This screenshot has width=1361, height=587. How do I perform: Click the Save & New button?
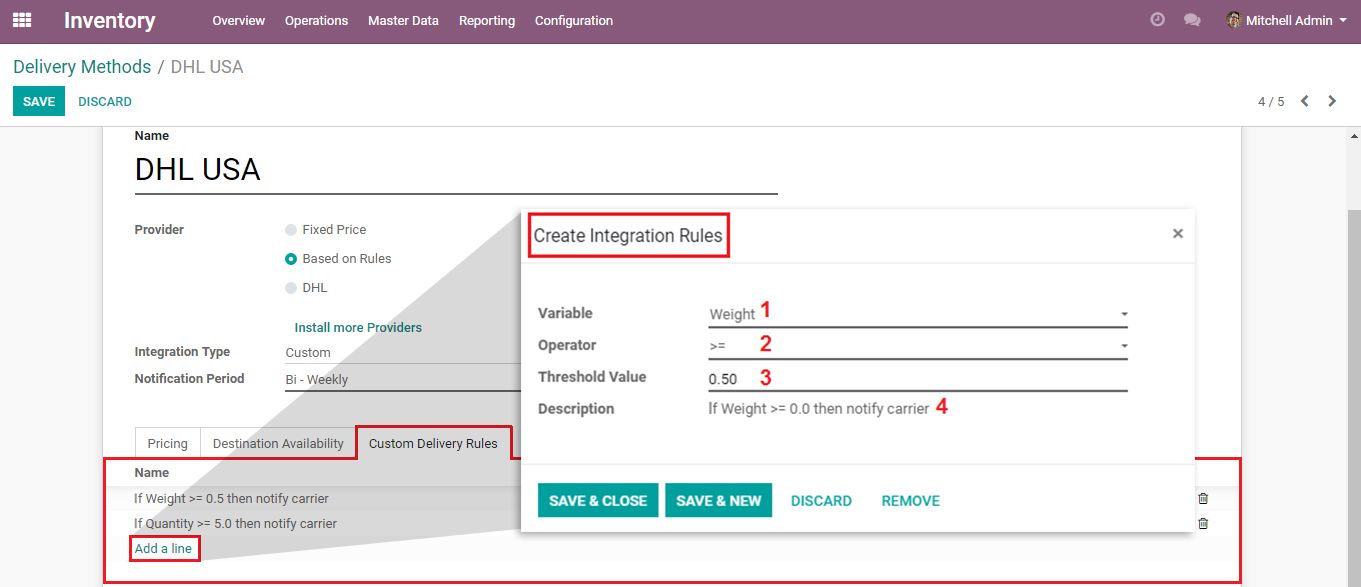click(x=719, y=501)
